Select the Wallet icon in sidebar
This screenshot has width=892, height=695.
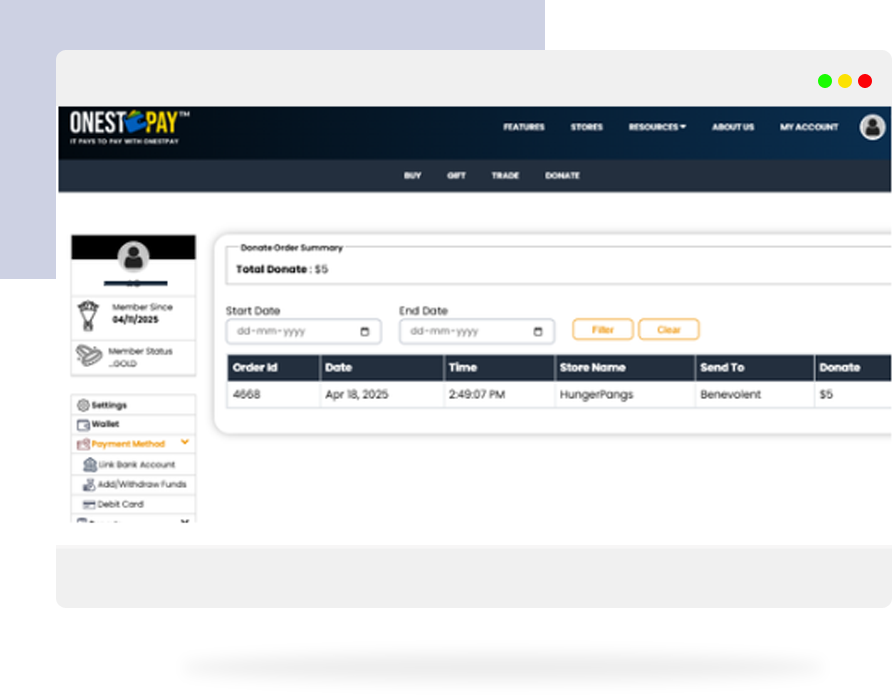pos(83,424)
